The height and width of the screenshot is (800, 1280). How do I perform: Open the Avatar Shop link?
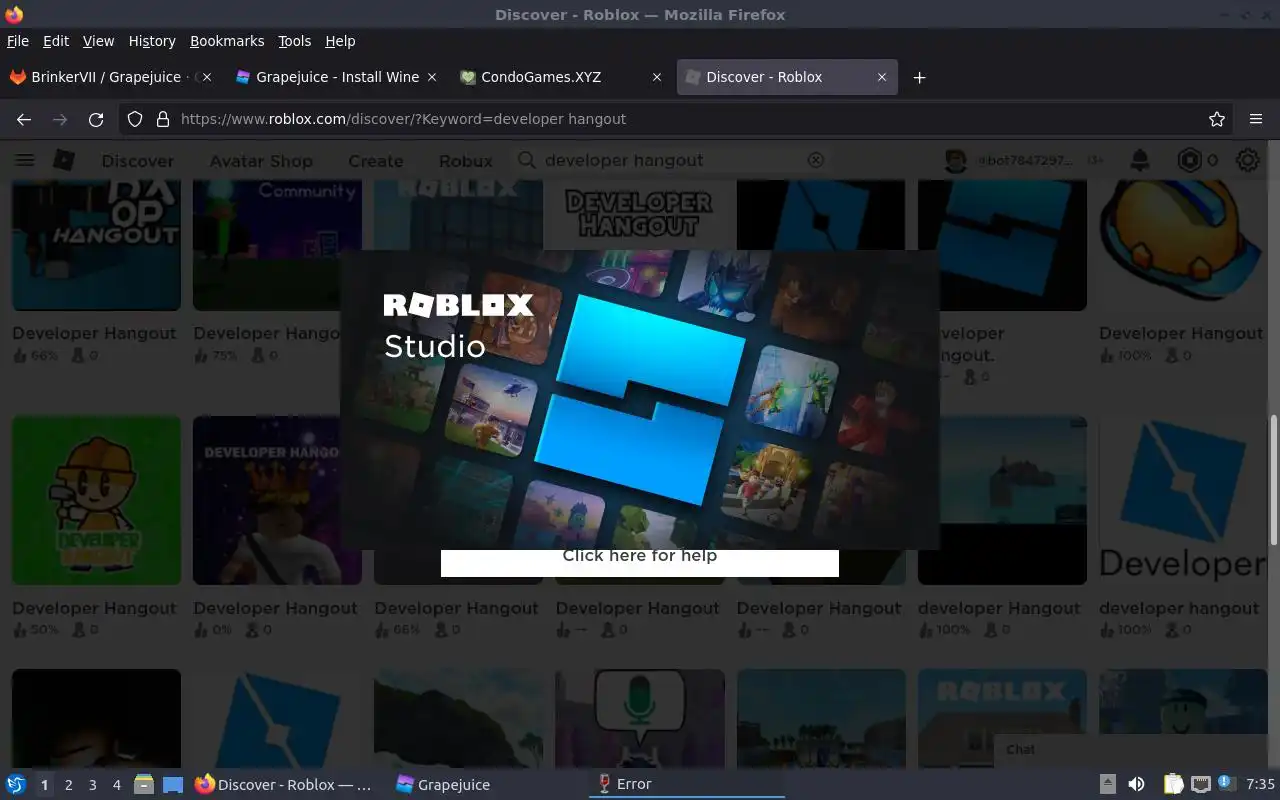(x=261, y=160)
